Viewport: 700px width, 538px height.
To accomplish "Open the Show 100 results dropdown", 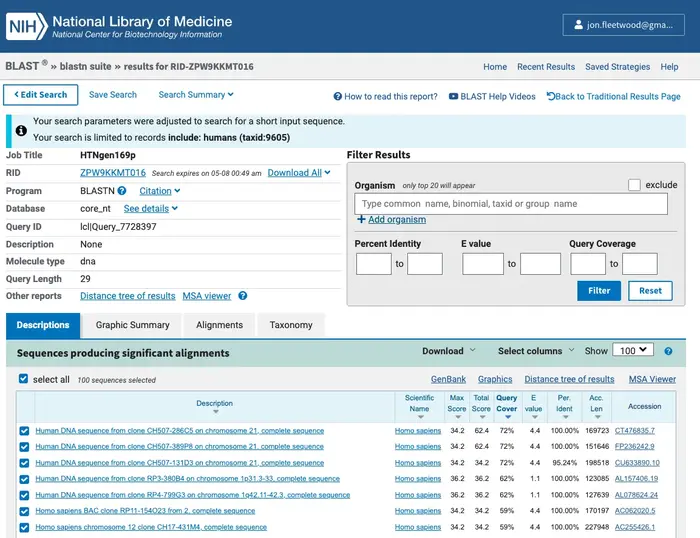I will 633,350.
